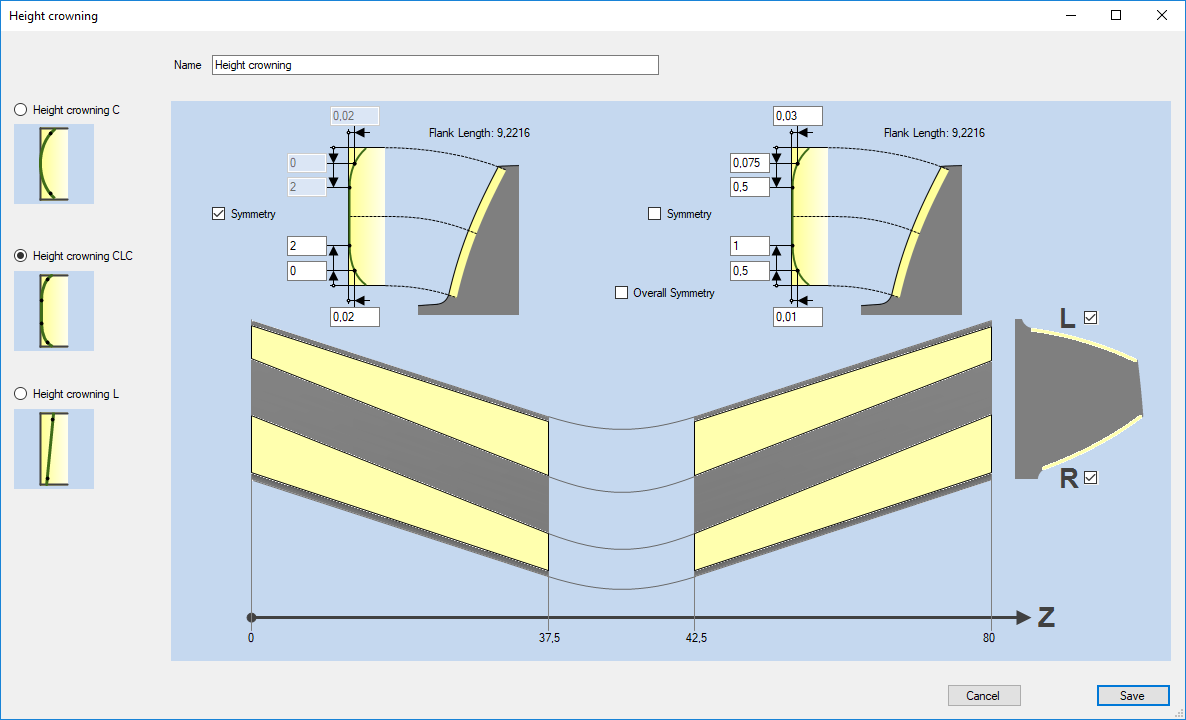Viewport: 1186px width, 720px height.
Task: Maximize the Height crowning window
Action: [x=1116, y=15]
